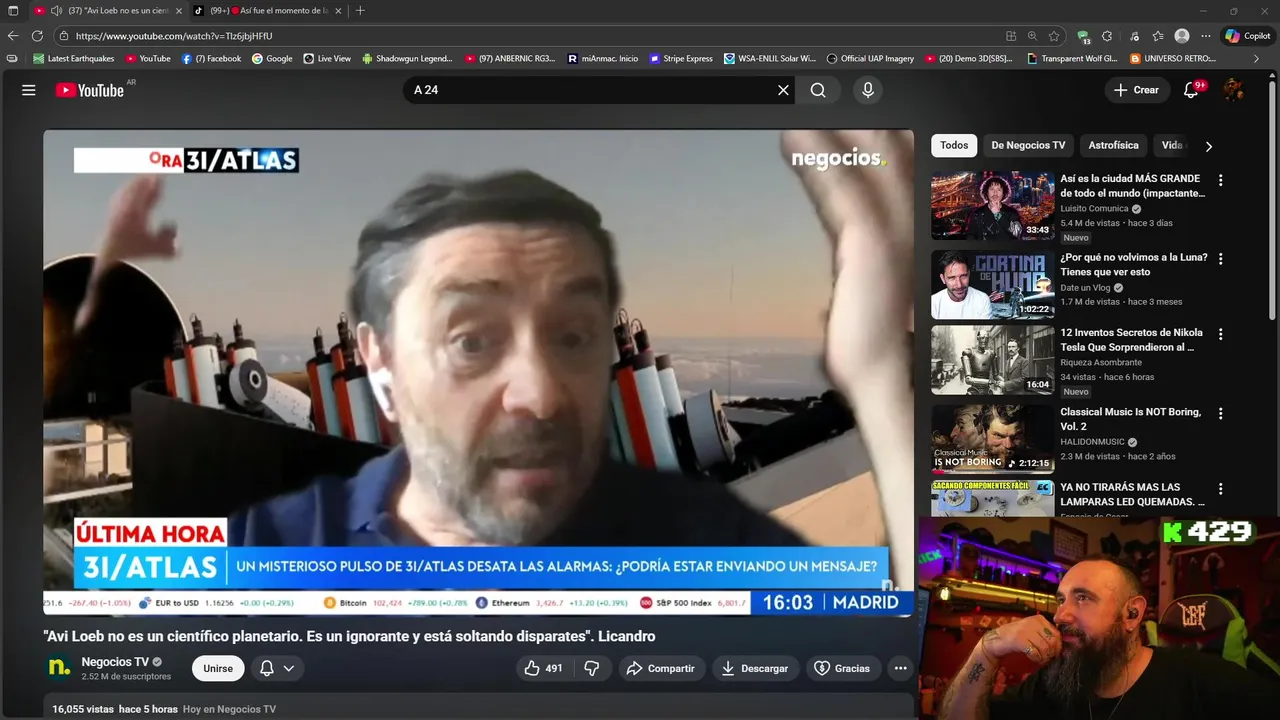Viewport: 1280px width, 720px height.
Task: Show more bookmarks overflow arrow
Action: 1257,59
